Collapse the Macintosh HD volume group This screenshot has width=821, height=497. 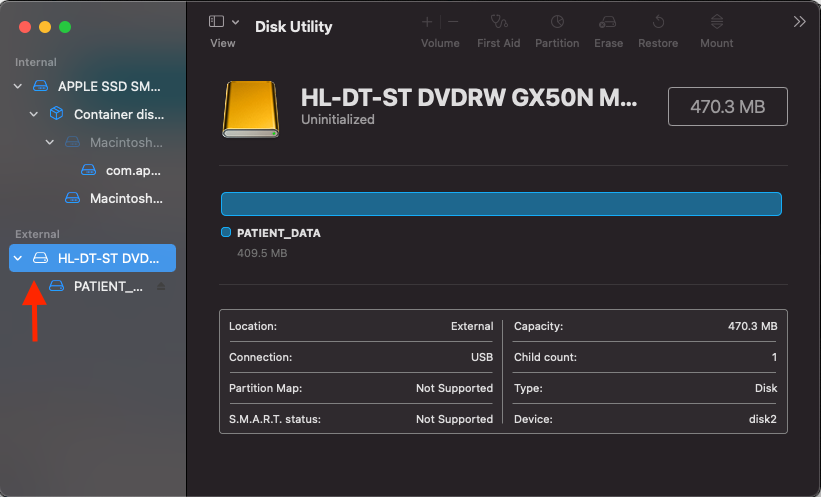pos(50,143)
